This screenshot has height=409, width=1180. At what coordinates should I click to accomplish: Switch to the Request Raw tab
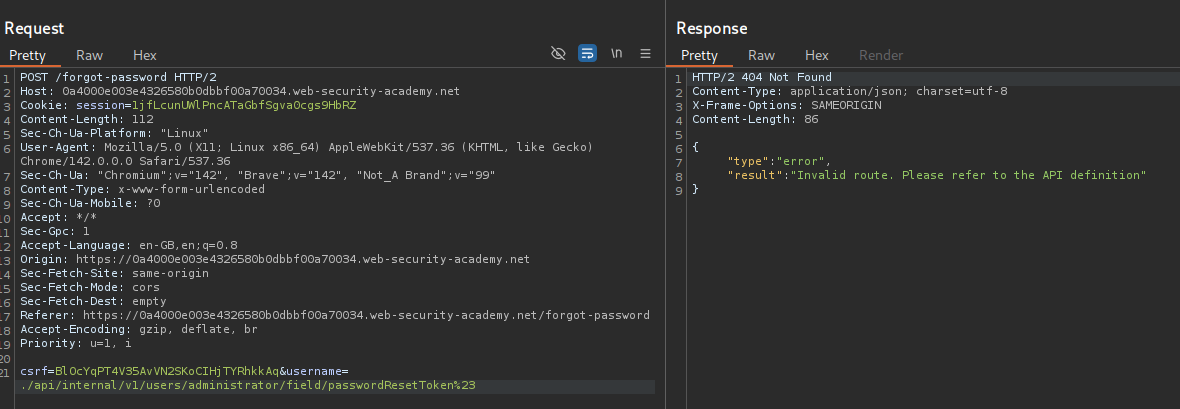coord(89,56)
